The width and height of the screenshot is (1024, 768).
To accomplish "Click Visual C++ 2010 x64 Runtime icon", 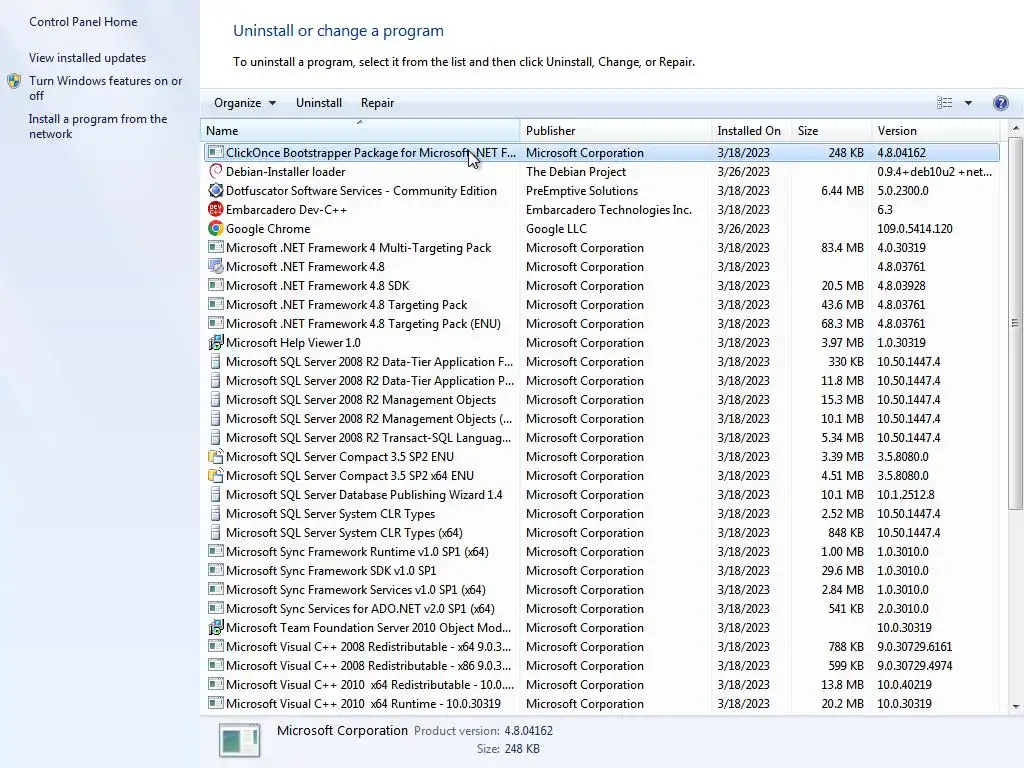I will [x=216, y=703].
